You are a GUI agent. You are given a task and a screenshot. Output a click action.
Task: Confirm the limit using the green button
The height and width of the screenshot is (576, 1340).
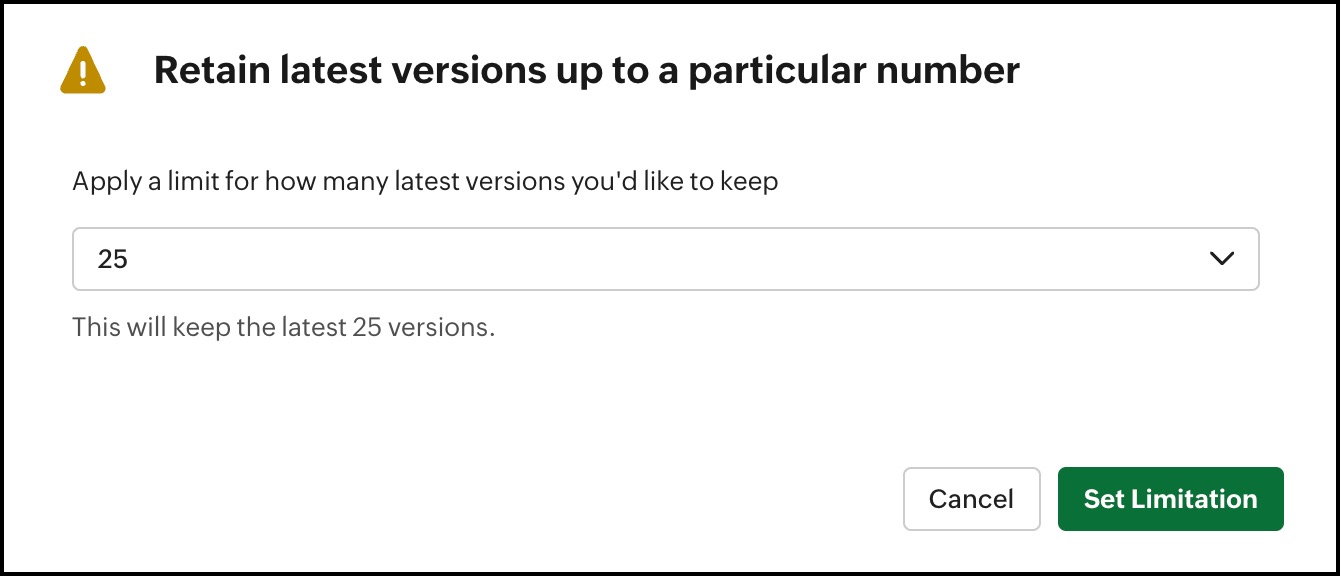(1170, 499)
